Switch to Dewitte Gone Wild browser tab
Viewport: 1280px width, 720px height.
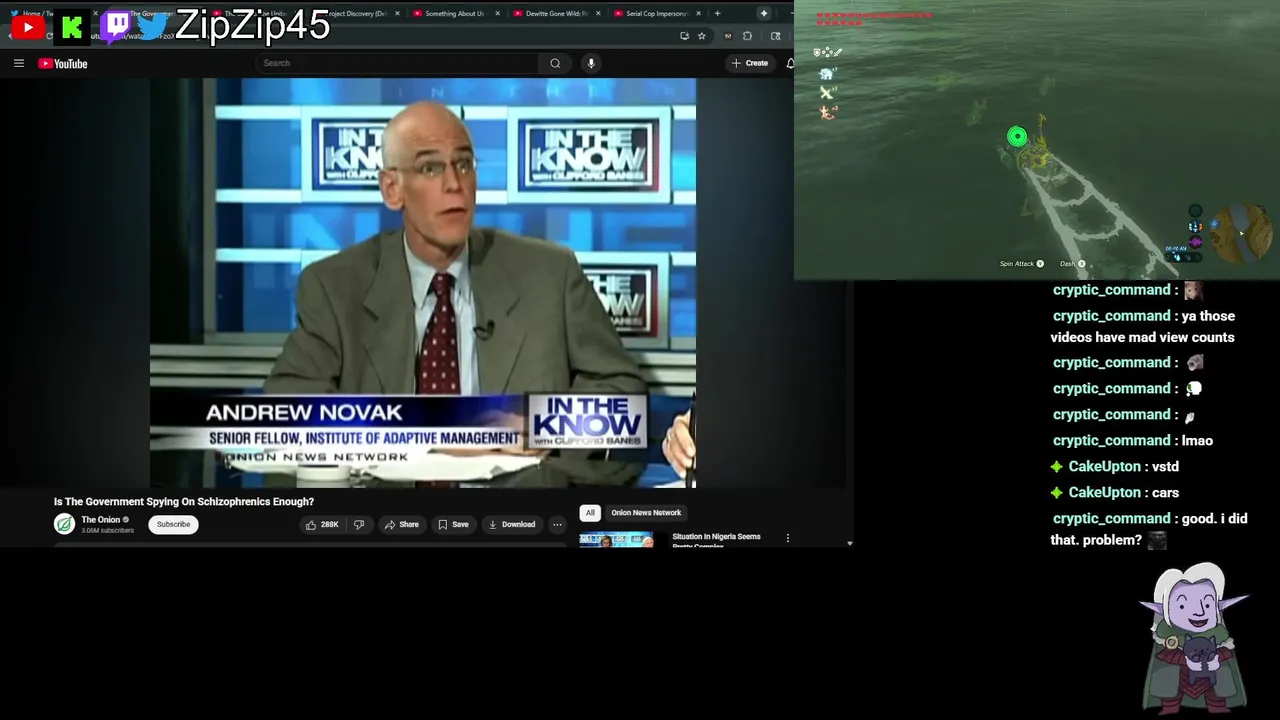[557, 14]
